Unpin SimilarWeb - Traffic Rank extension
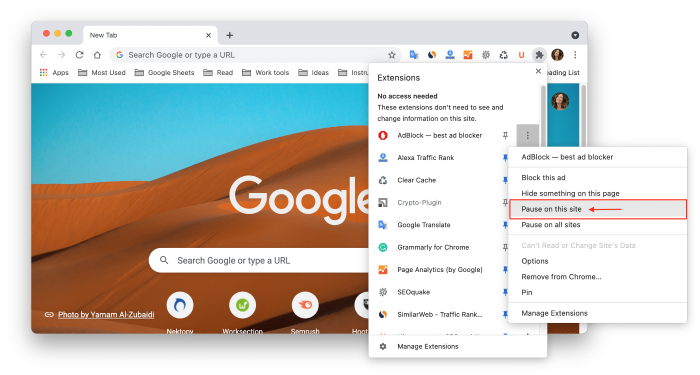Screen dimensions: 700x375 tap(505, 314)
